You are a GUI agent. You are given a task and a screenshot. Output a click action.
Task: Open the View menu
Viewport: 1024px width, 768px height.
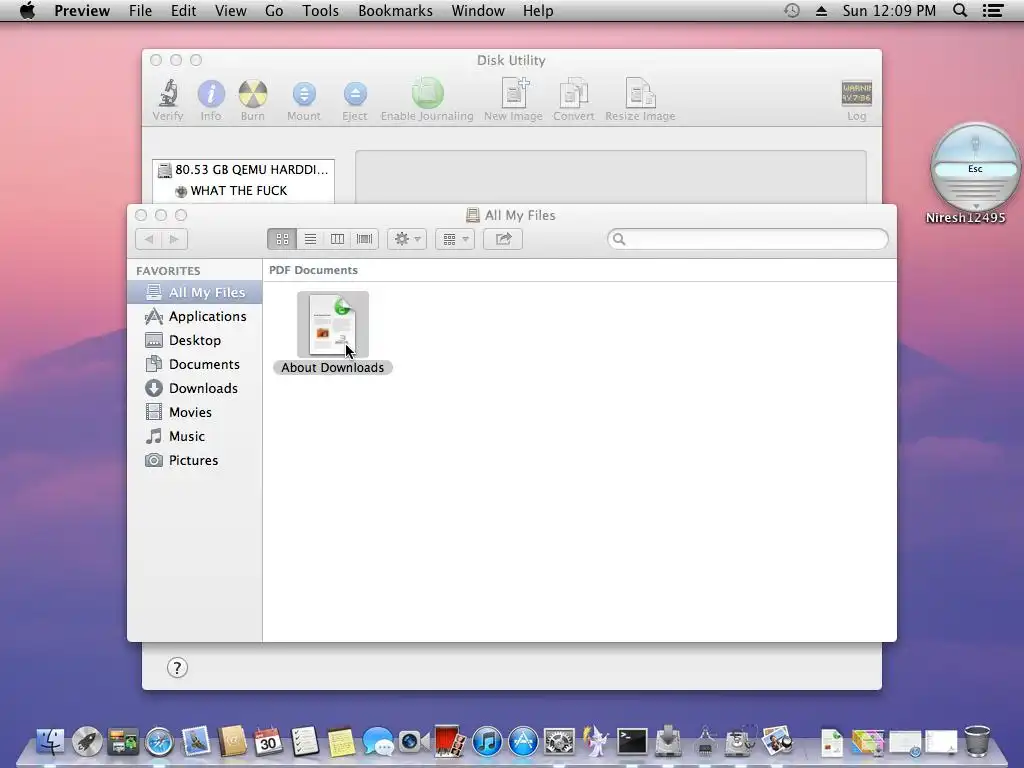click(231, 11)
